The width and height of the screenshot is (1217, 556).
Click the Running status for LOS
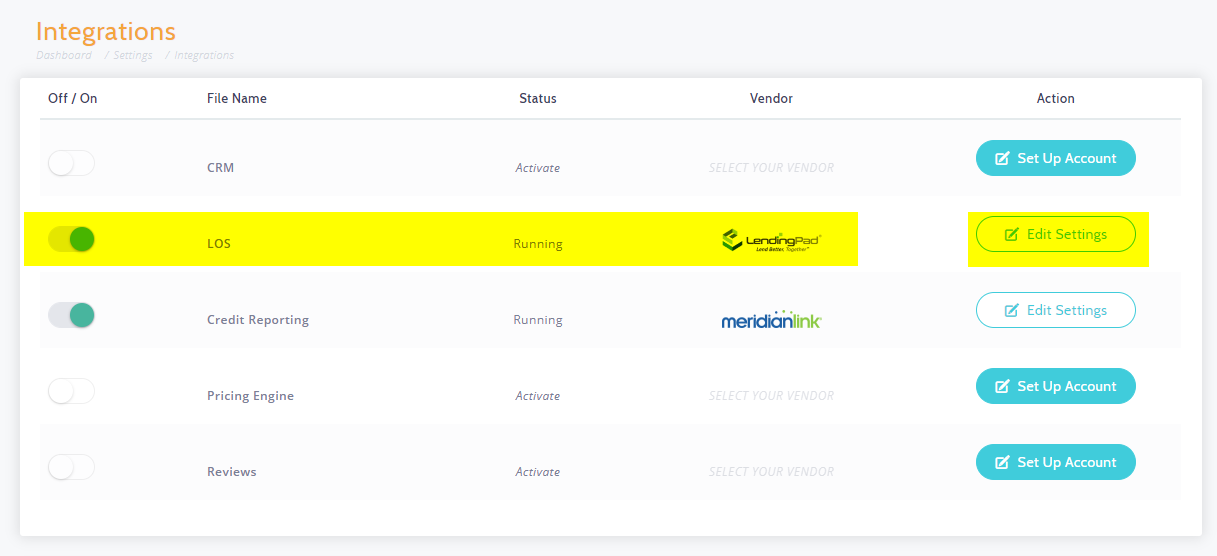coord(538,244)
